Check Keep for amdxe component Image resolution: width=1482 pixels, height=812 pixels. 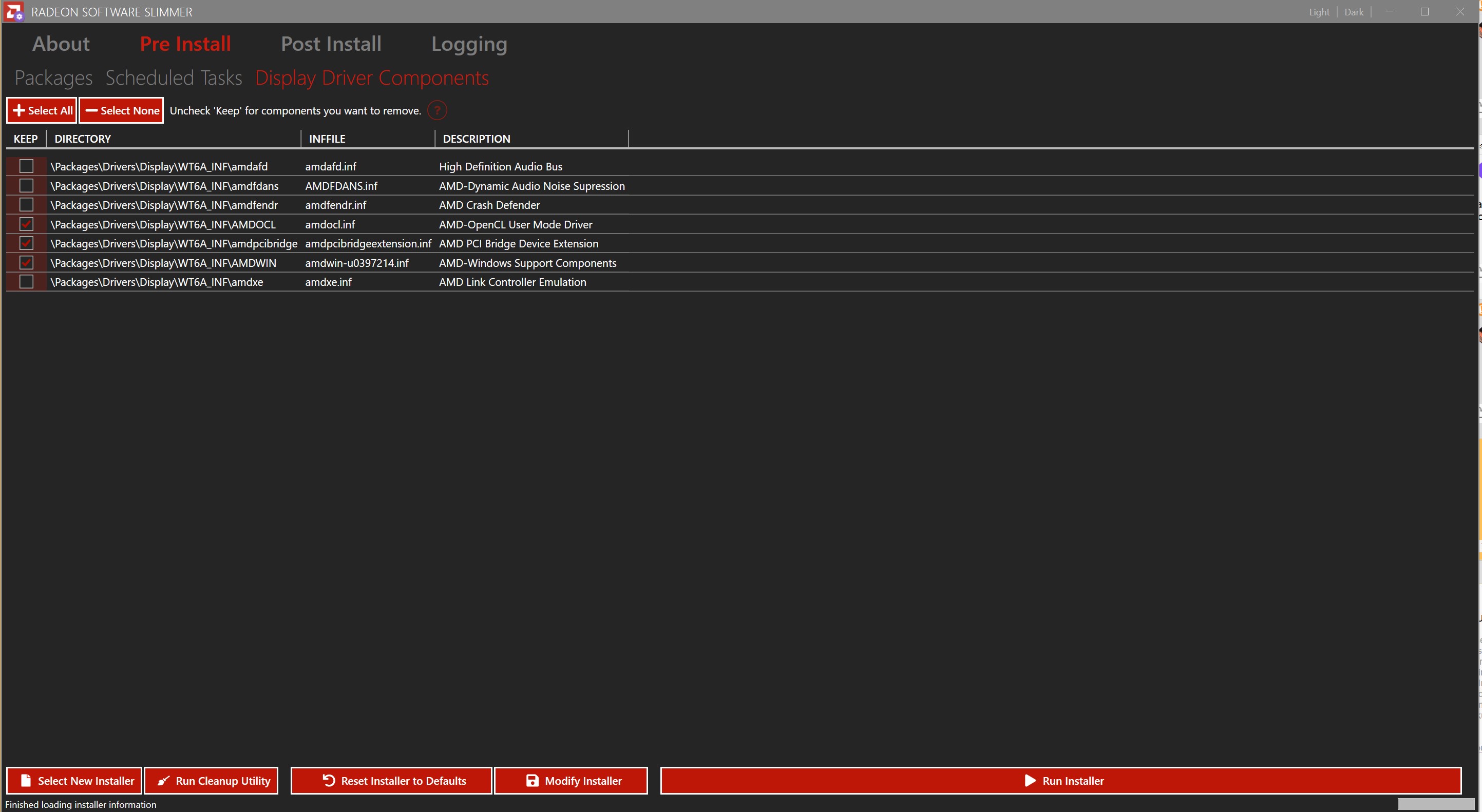(x=27, y=282)
